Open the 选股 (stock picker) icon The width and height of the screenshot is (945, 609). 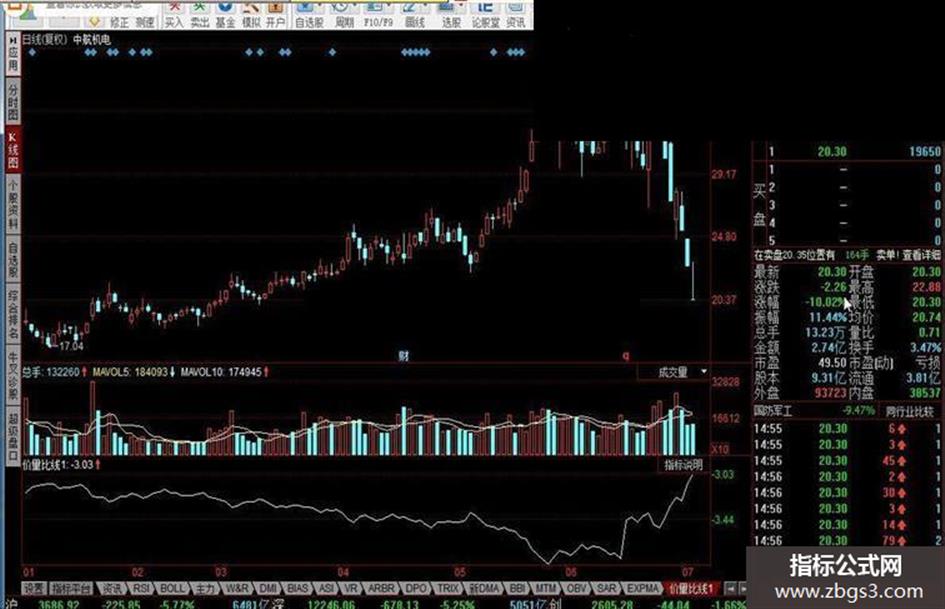pyautogui.click(x=451, y=14)
